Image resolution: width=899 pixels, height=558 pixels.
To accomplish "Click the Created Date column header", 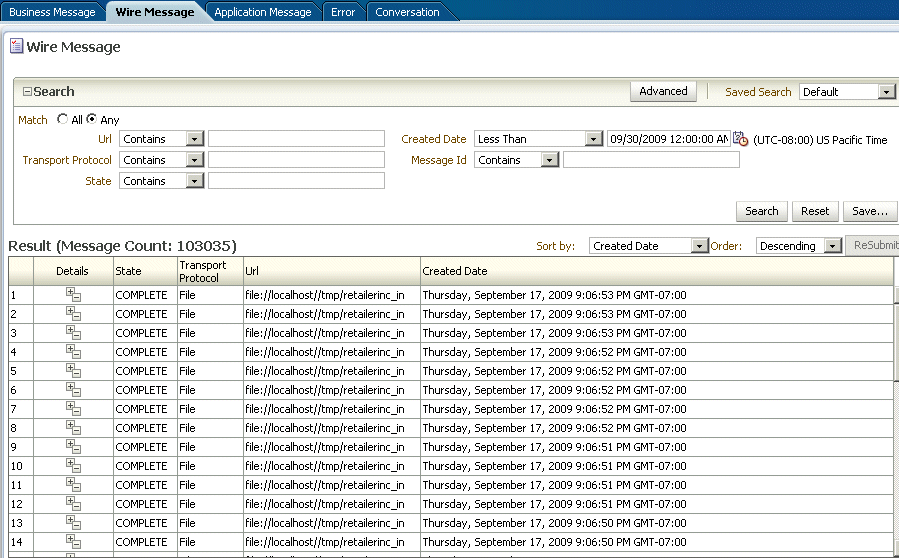I will click(656, 271).
